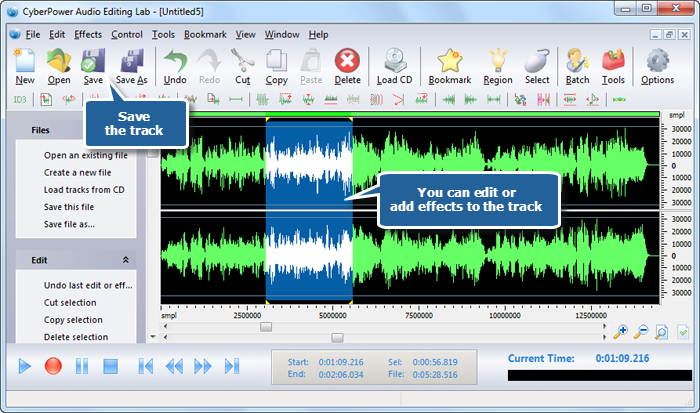Open the Window menu

click(x=282, y=34)
